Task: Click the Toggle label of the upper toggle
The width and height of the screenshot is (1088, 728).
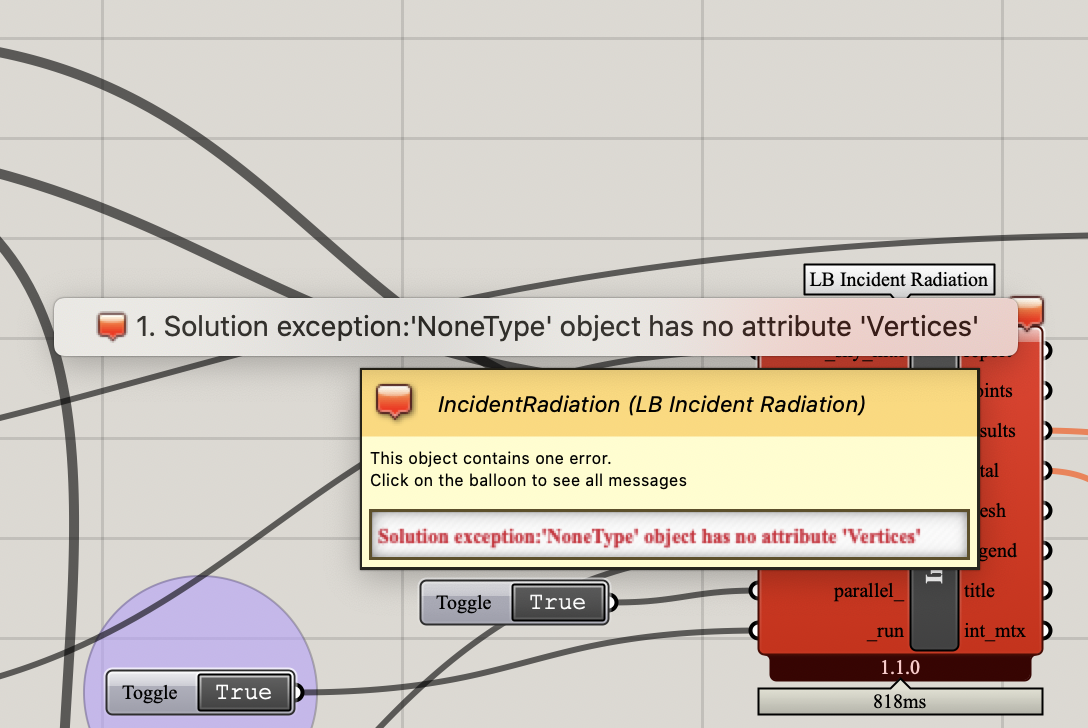Action: [464, 603]
